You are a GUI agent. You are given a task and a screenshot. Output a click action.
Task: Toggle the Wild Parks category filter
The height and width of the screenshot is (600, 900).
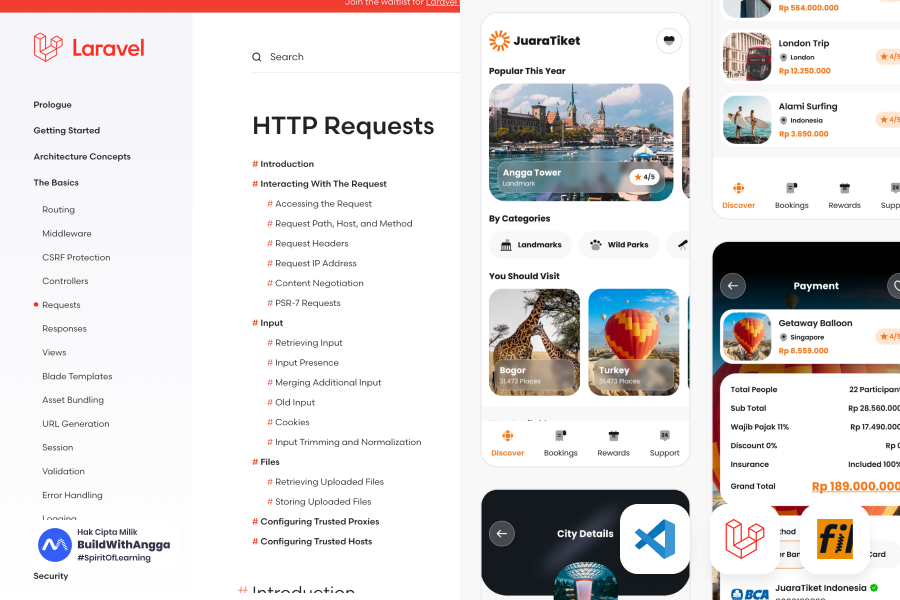(x=619, y=244)
